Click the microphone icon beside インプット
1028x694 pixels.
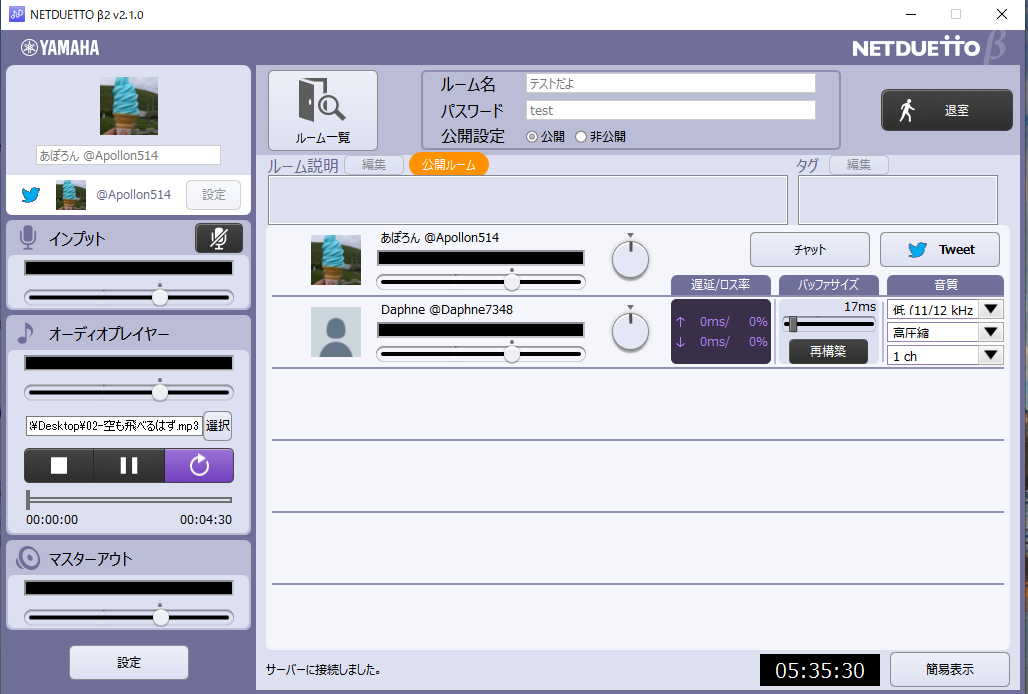(28, 238)
